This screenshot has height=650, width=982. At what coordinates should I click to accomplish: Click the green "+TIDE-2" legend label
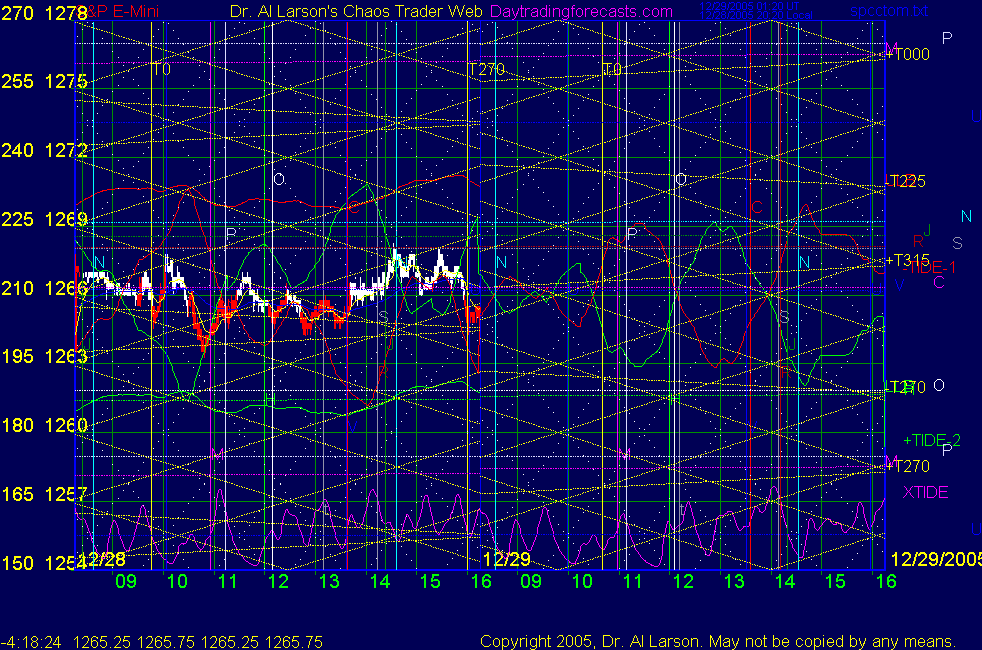(x=932, y=440)
